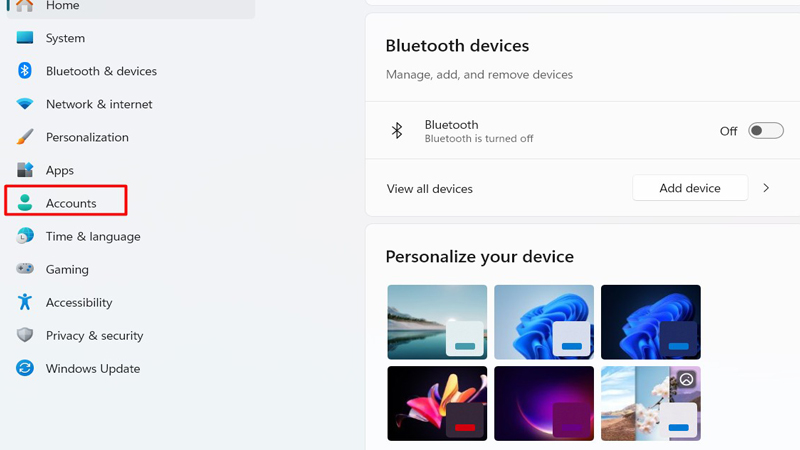The width and height of the screenshot is (800, 450).
Task: Choose the purple glow dark theme
Action: click(x=544, y=403)
